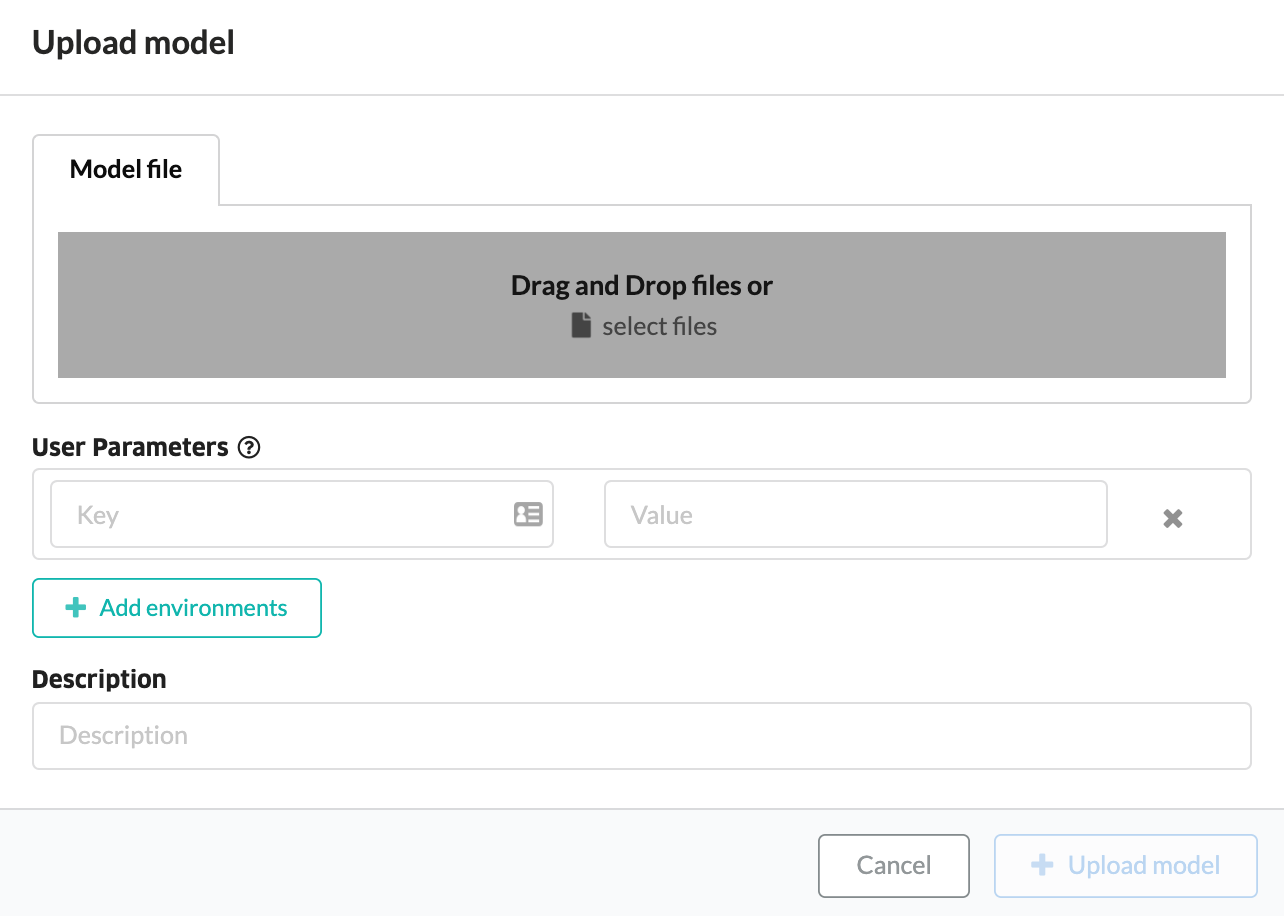Viewport: 1284px width, 916px height.
Task: Click the User Parameters label
Action: point(131,447)
